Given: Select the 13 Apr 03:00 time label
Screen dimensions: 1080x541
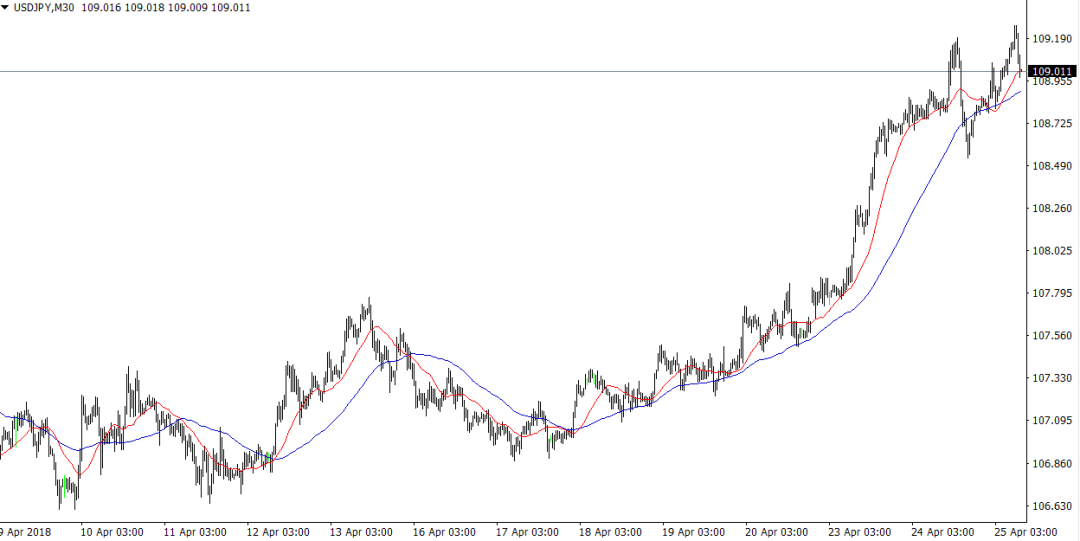Looking at the screenshot, I should pos(363,532).
